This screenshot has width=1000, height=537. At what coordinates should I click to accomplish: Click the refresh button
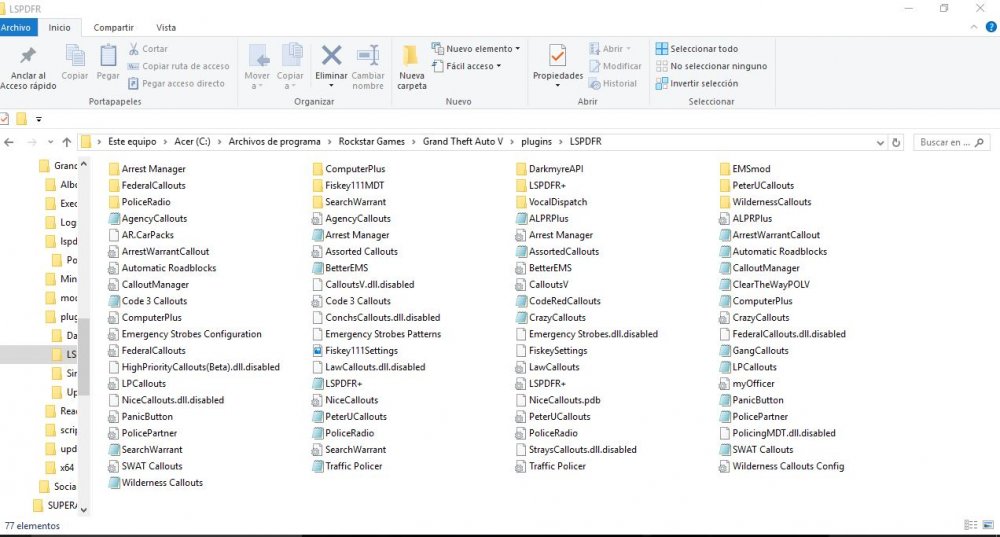coord(896,142)
